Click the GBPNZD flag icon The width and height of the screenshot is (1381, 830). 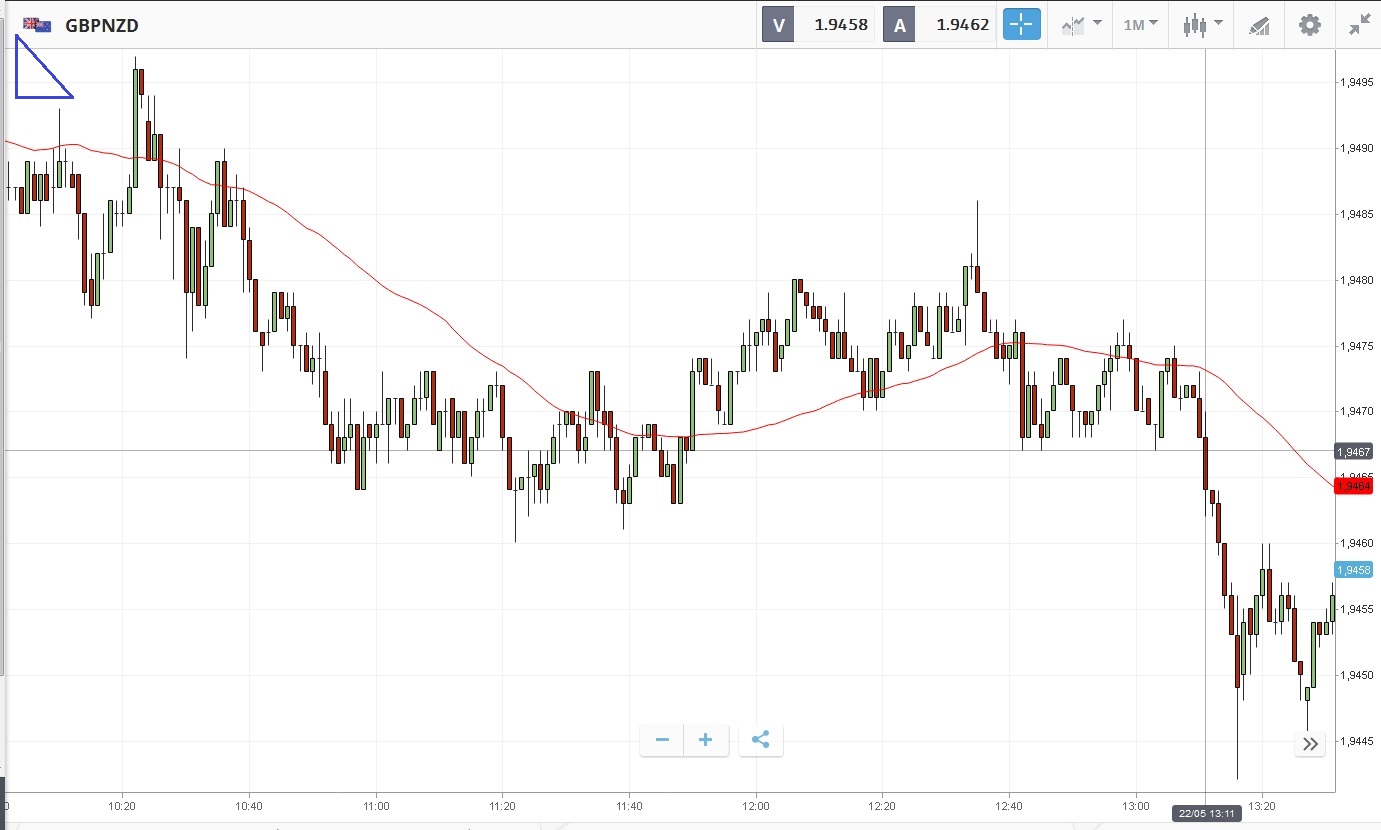[37, 24]
